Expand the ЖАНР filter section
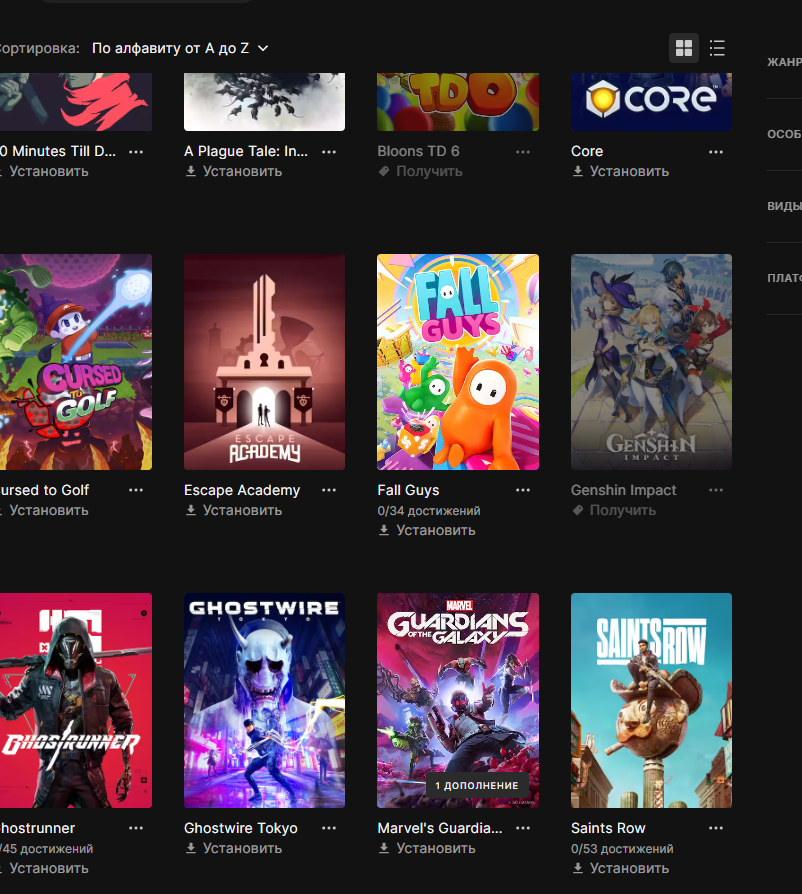Screen dimensions: 802x894 pos(784,62)
